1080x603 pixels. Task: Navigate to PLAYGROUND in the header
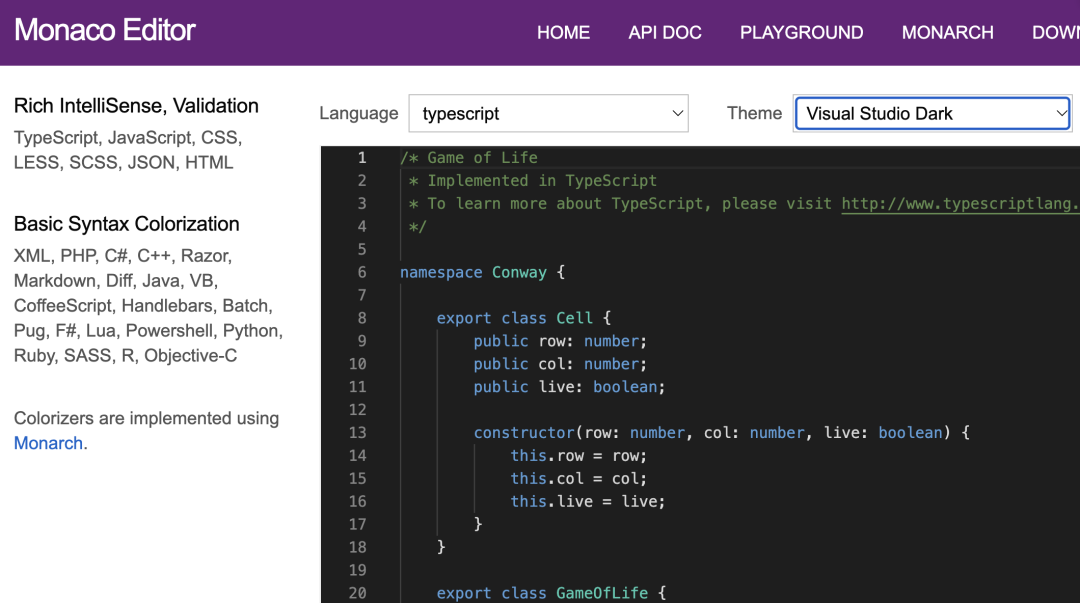pyautogui.click(x=801, y=33)
